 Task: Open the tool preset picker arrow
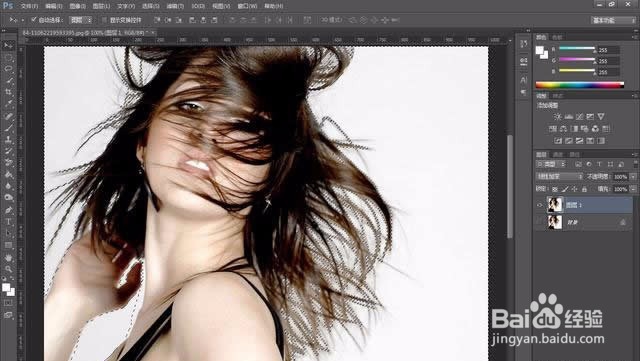(22, 20)
